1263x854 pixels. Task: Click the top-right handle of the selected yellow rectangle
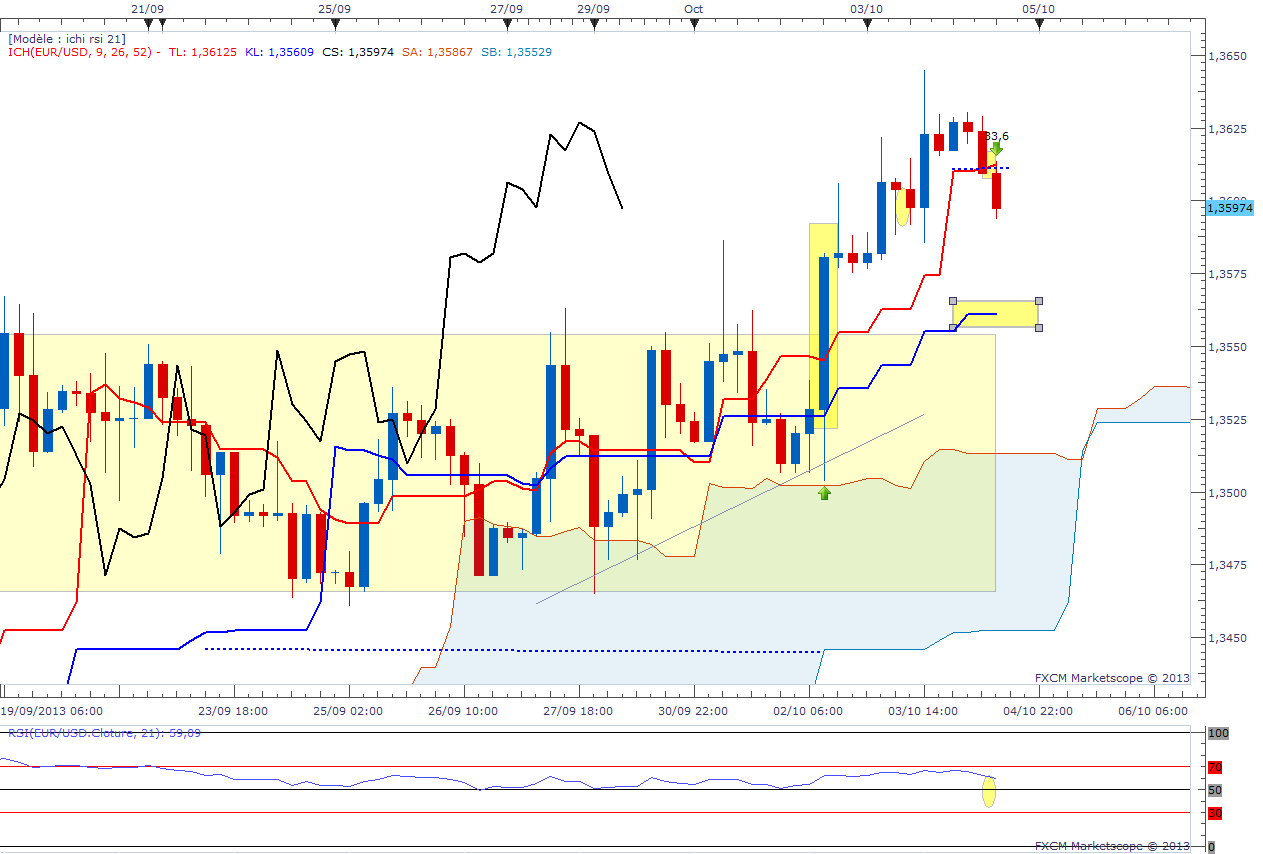point(1039,301)
